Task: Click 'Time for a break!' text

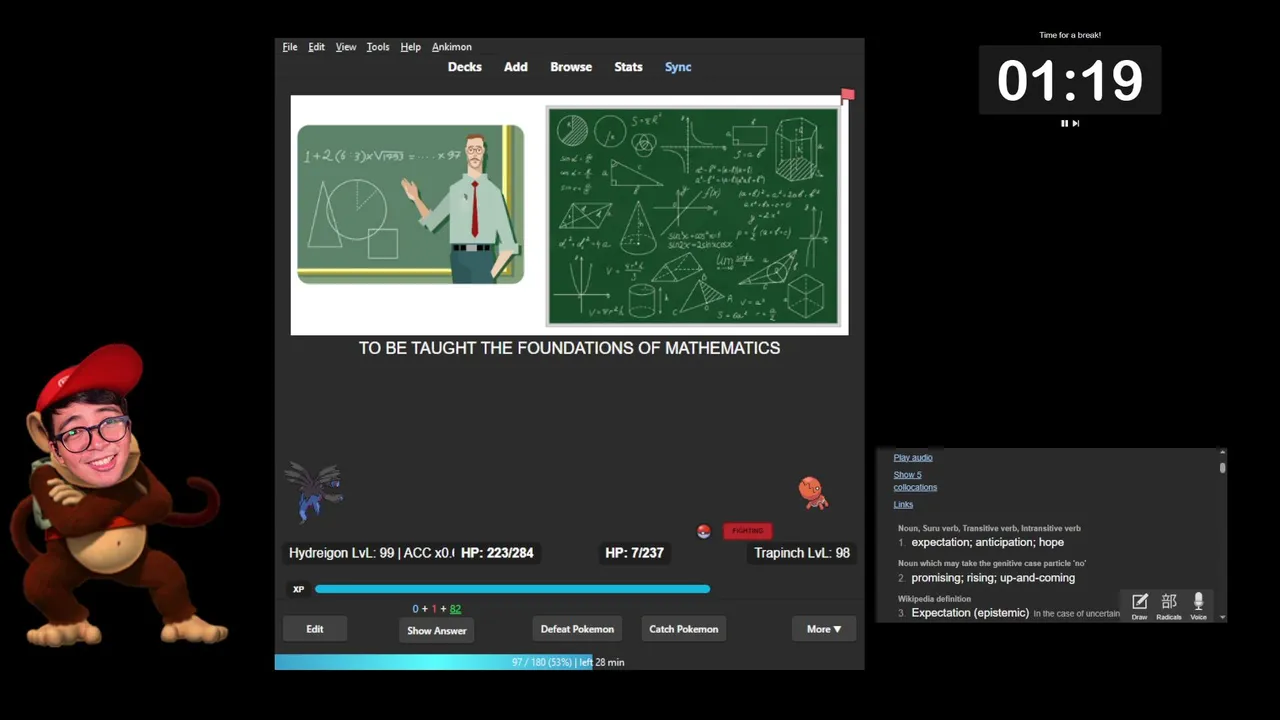Action: (1070, 35)
